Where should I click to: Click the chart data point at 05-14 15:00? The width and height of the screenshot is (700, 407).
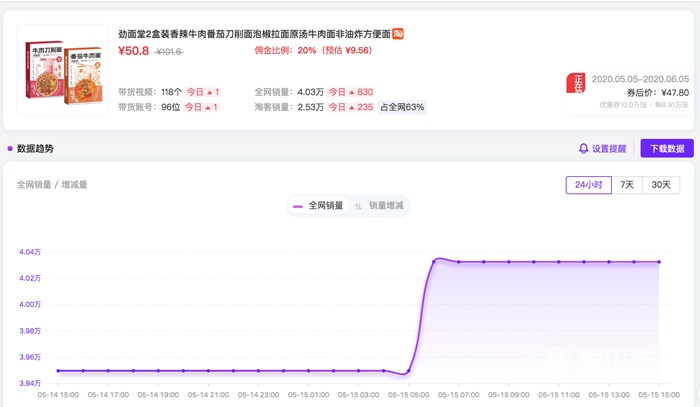58,371
